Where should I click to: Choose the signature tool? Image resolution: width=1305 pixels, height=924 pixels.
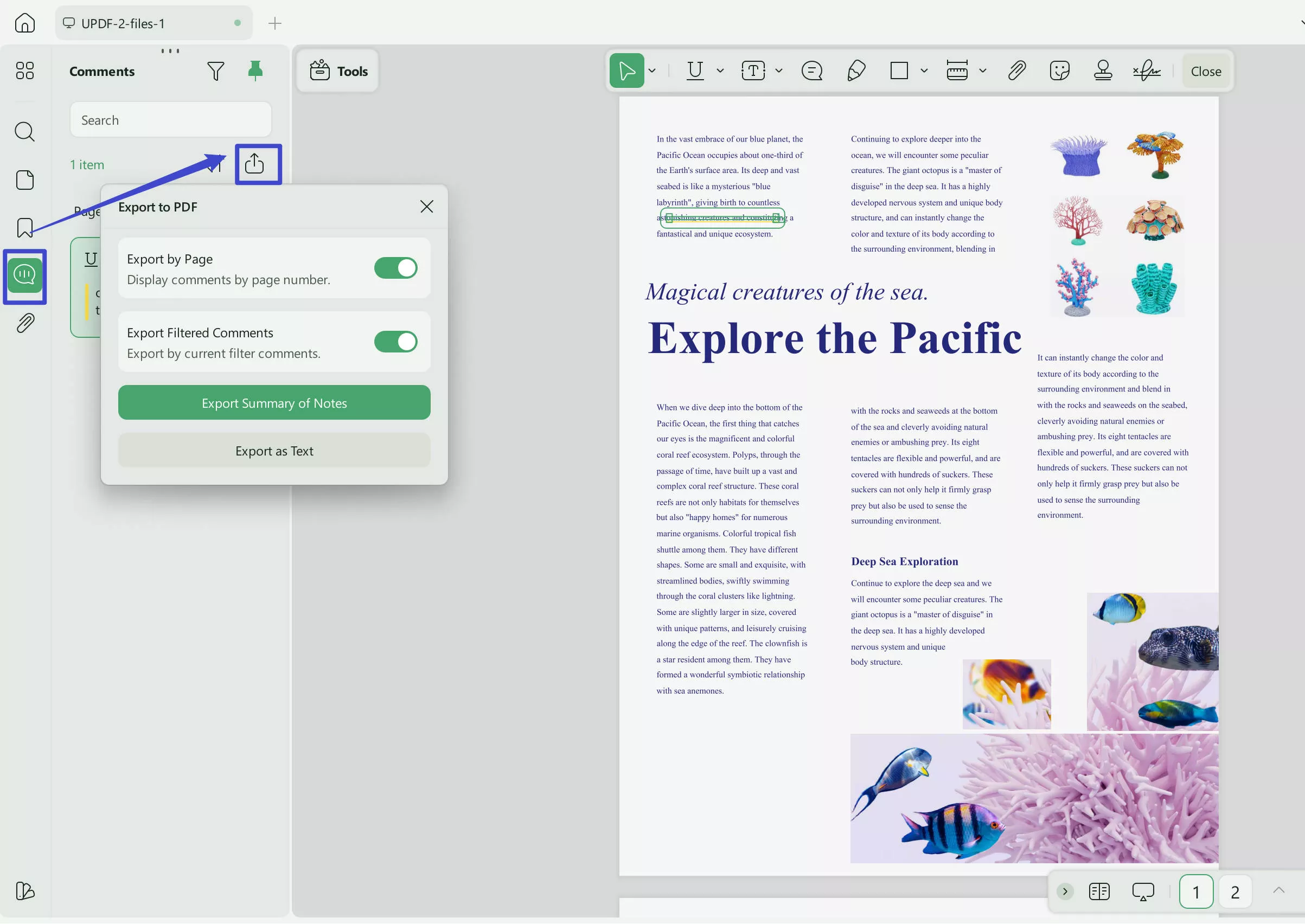[1146, 70]
